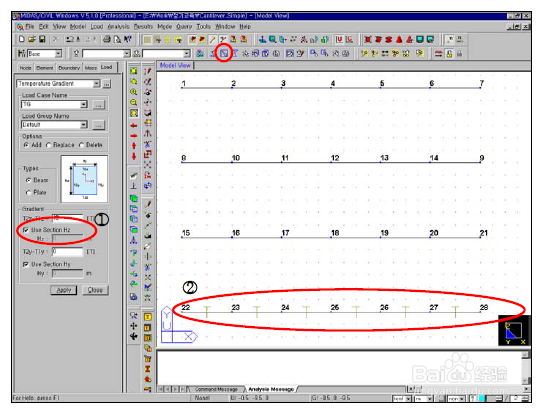Toggle the Use Section Hz checkbox
538x410 pixels.
click(x=26, y=230)
